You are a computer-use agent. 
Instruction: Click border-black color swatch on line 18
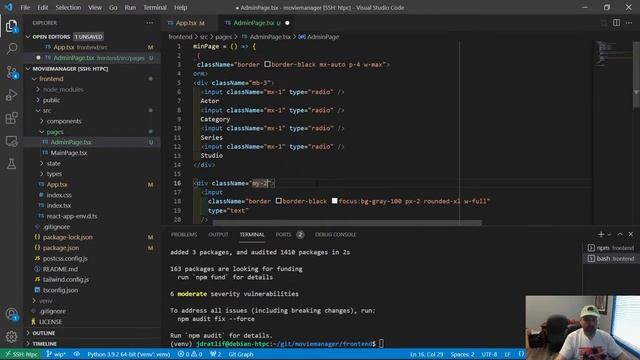tap(278, 201)
